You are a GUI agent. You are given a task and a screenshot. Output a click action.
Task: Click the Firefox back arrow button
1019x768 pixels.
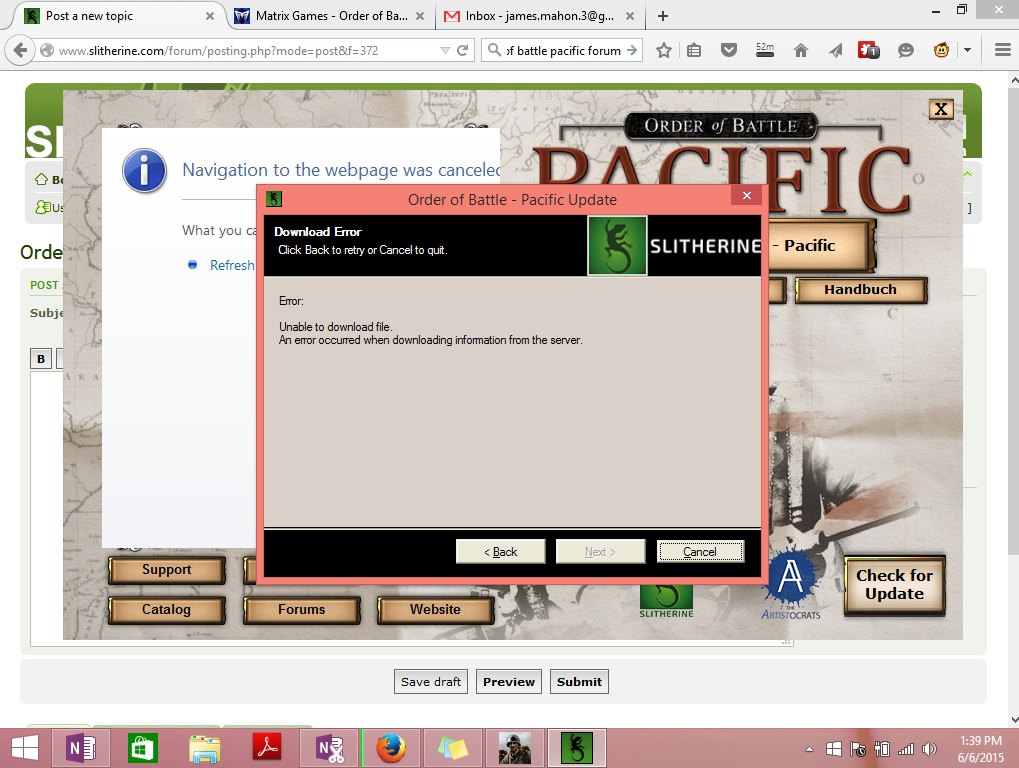tap(20, 50)
